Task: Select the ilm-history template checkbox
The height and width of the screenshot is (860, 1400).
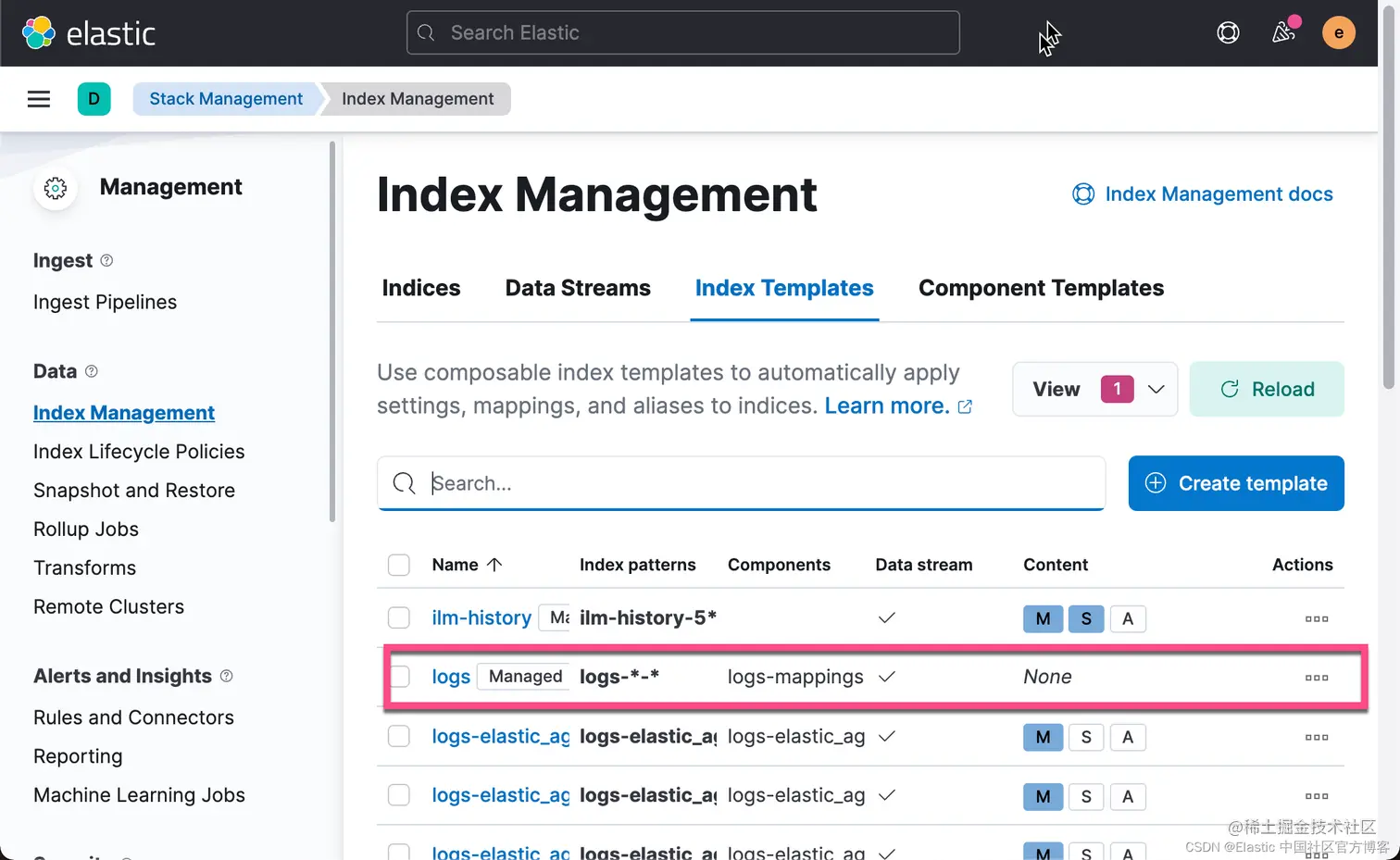Action: (x=399, y=618)
